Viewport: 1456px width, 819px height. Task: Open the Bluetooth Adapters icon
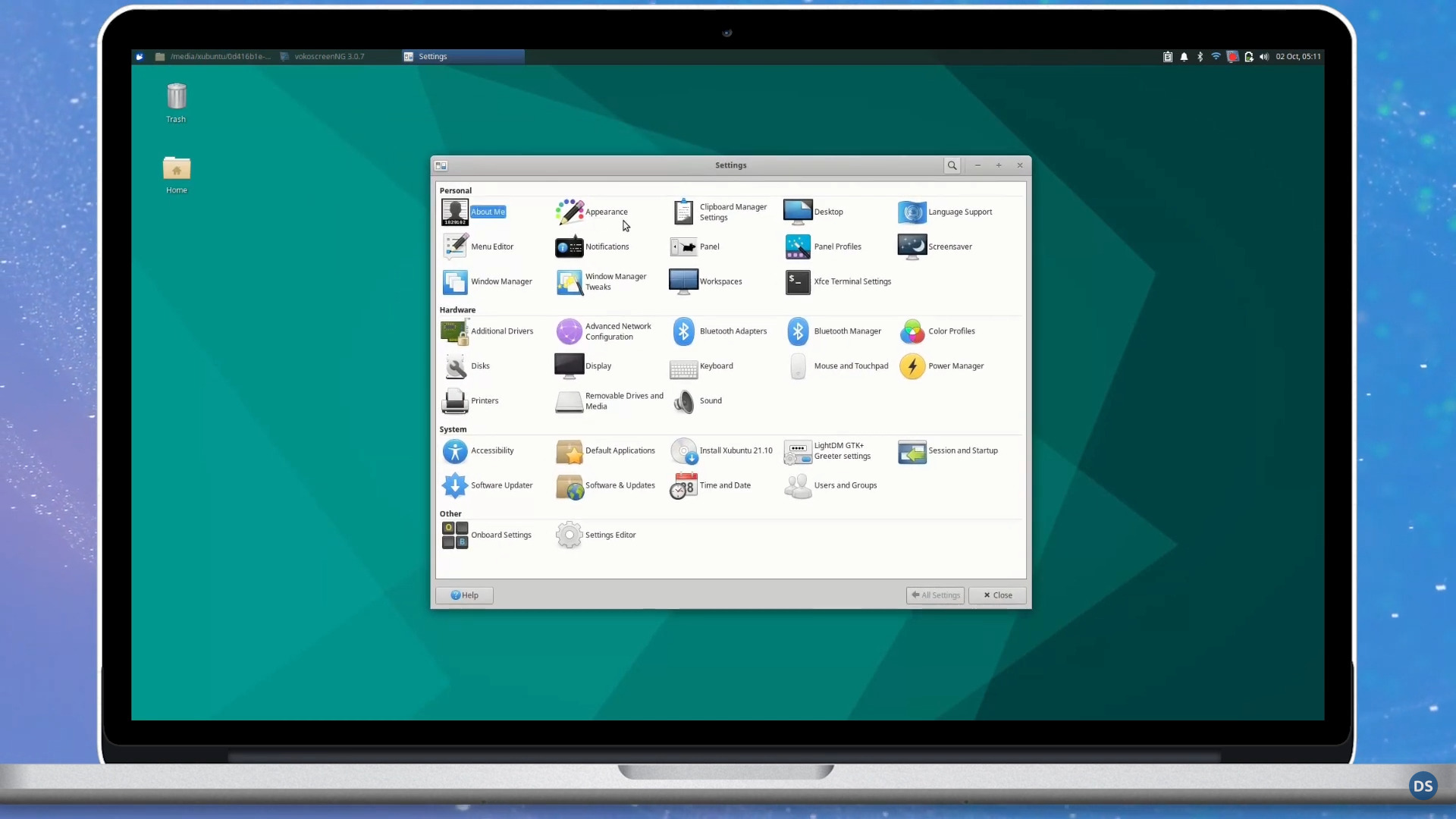(684, 331)
